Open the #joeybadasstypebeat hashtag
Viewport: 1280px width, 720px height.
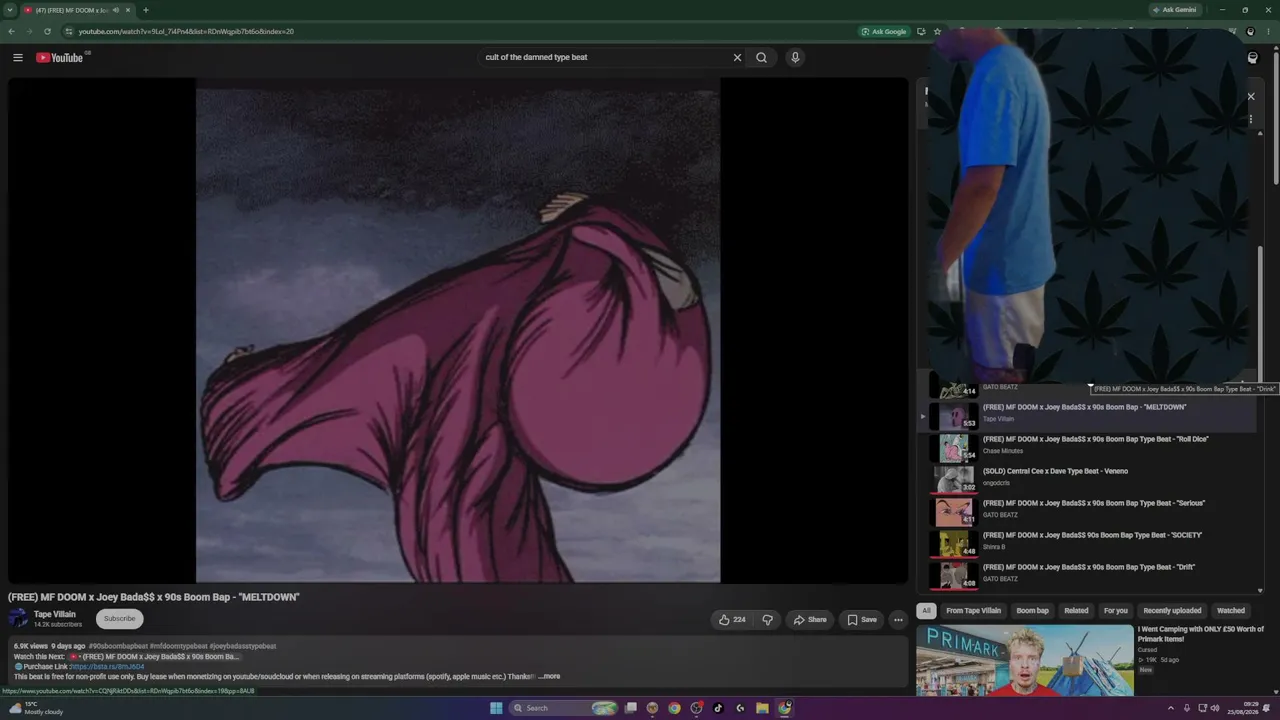click(243, 646)
